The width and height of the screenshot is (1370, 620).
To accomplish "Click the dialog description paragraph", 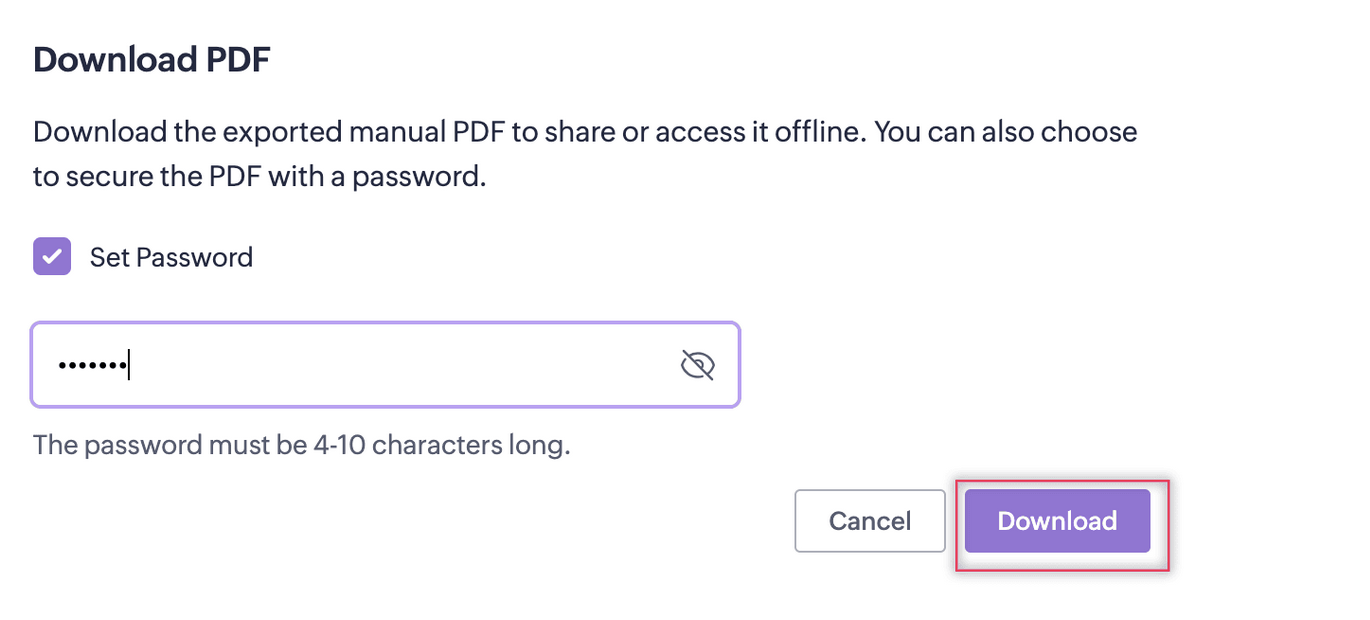I will [x=584, y=155].
